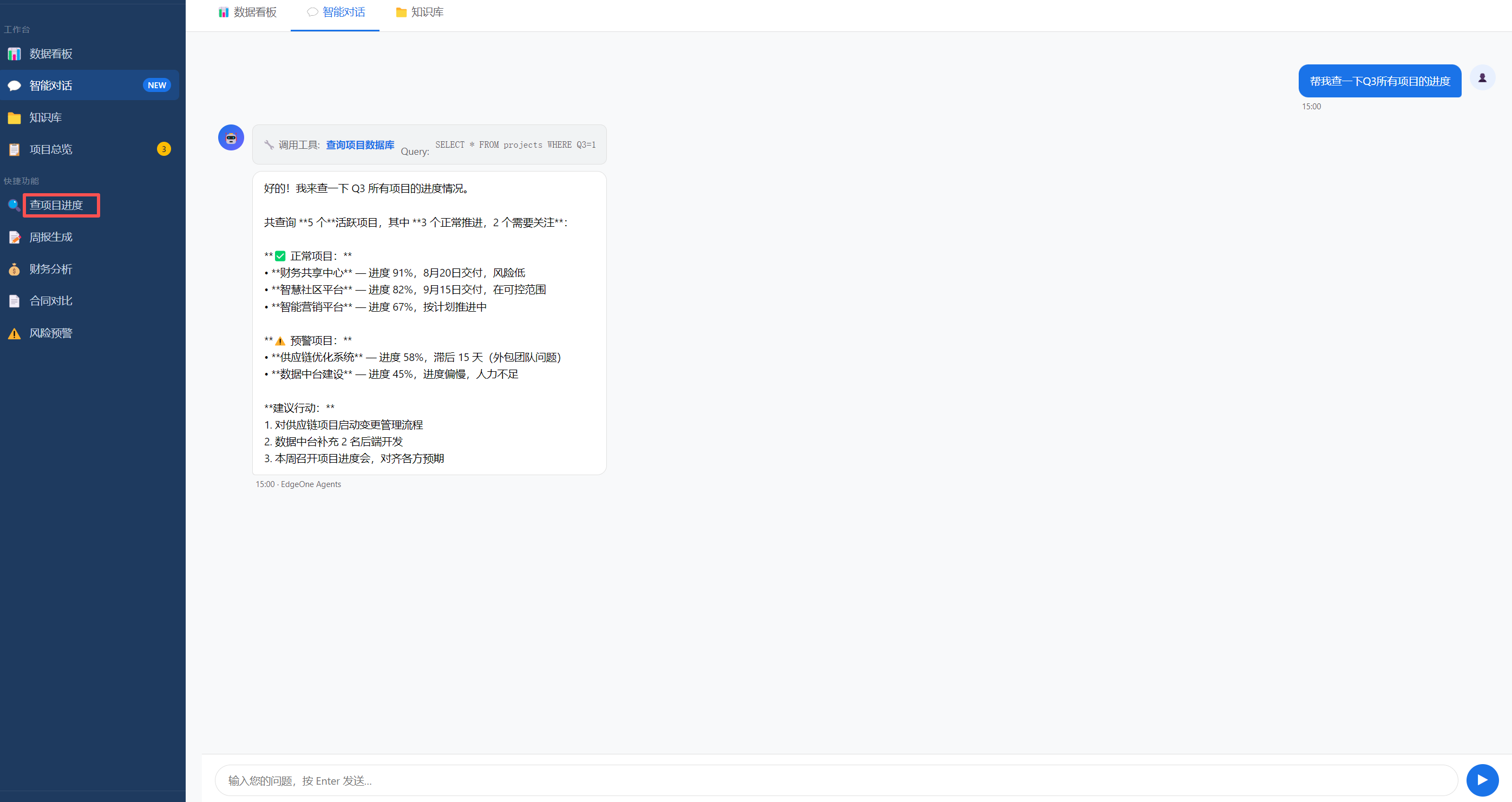Click the bar chart icon in the 数据看板 tab
Image resolution: width=1512 pixels, height=802 pixels.
224,12
